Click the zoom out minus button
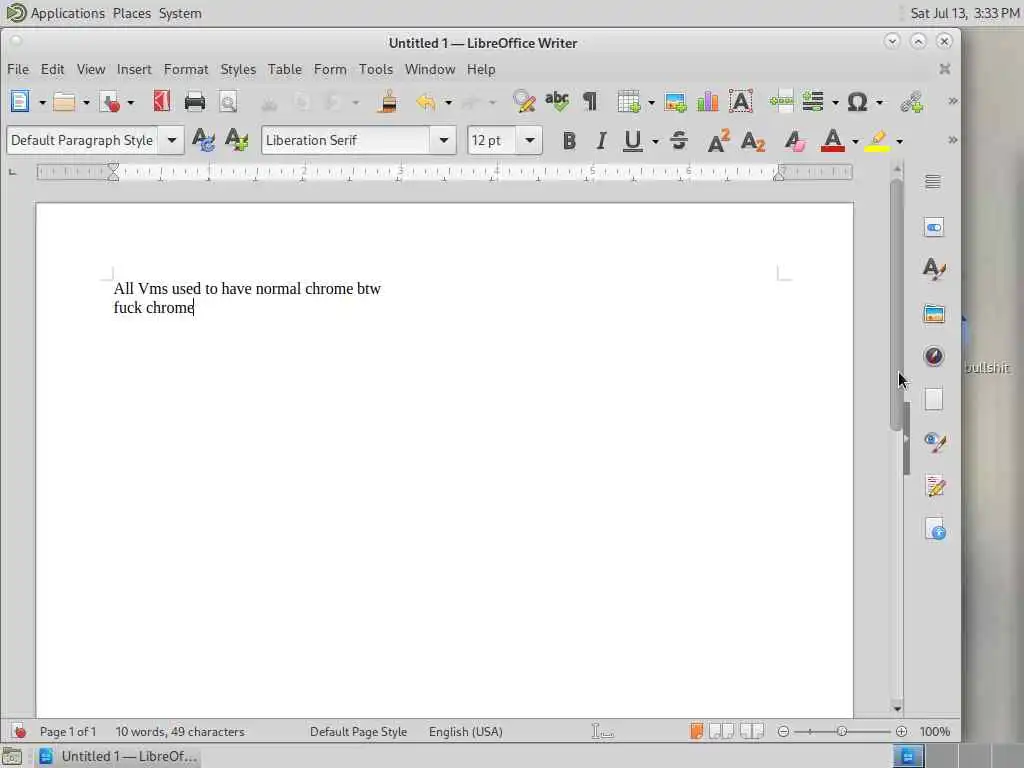The height and width of the screenshot is (768, 1024). pos(784,731)
